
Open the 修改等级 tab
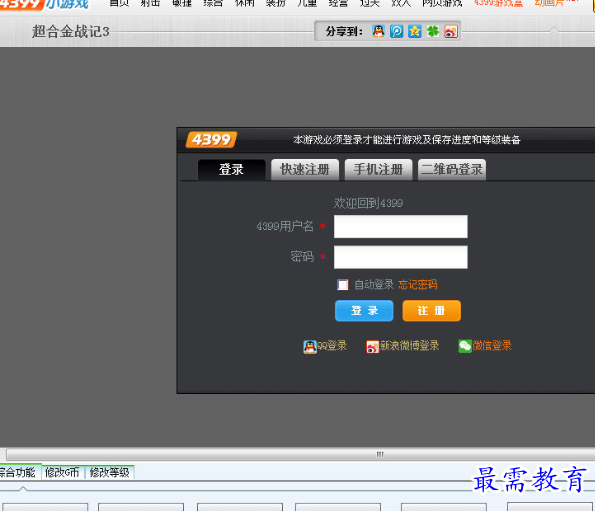pyautogui.click(x=110, y=472)
